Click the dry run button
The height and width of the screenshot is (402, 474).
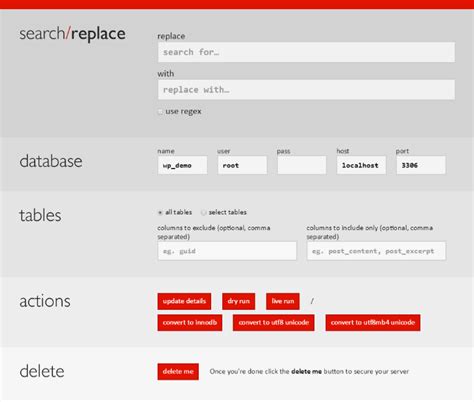click(x=239, y=301)
